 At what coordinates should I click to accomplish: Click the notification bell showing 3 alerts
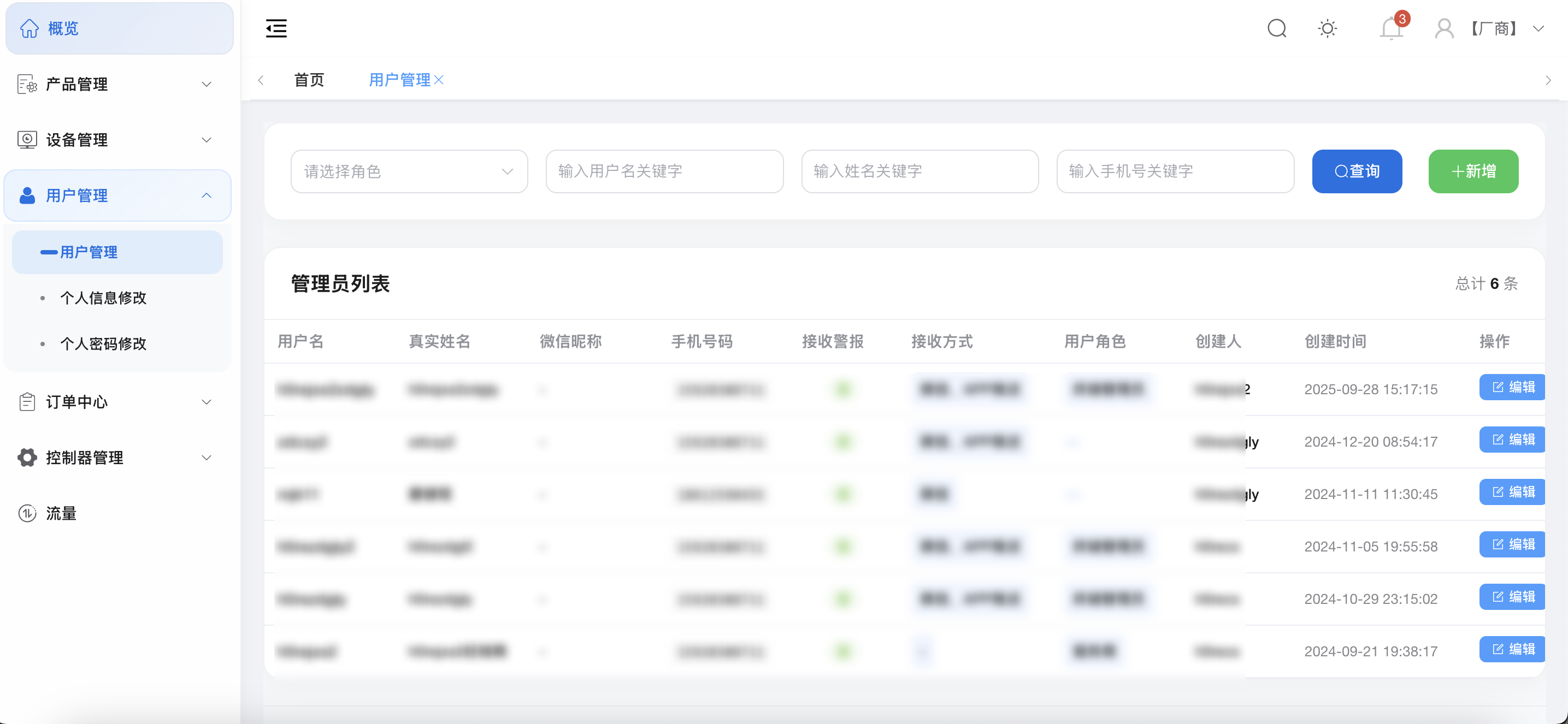[x=1390, y=28]
